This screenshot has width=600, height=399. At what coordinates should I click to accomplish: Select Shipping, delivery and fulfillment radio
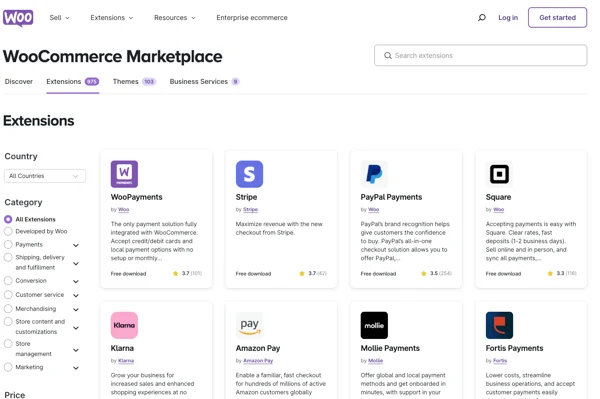pyautogui.click(x=8, y=257)
